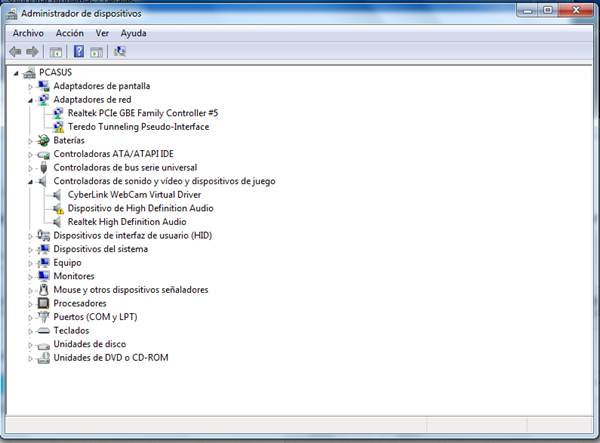Click the scan for hardware changes icon

120,51
